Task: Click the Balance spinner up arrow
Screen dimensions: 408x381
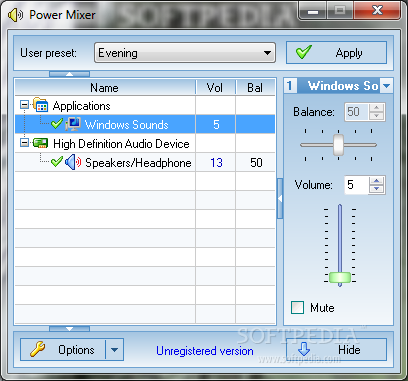Action: (377, 108)
